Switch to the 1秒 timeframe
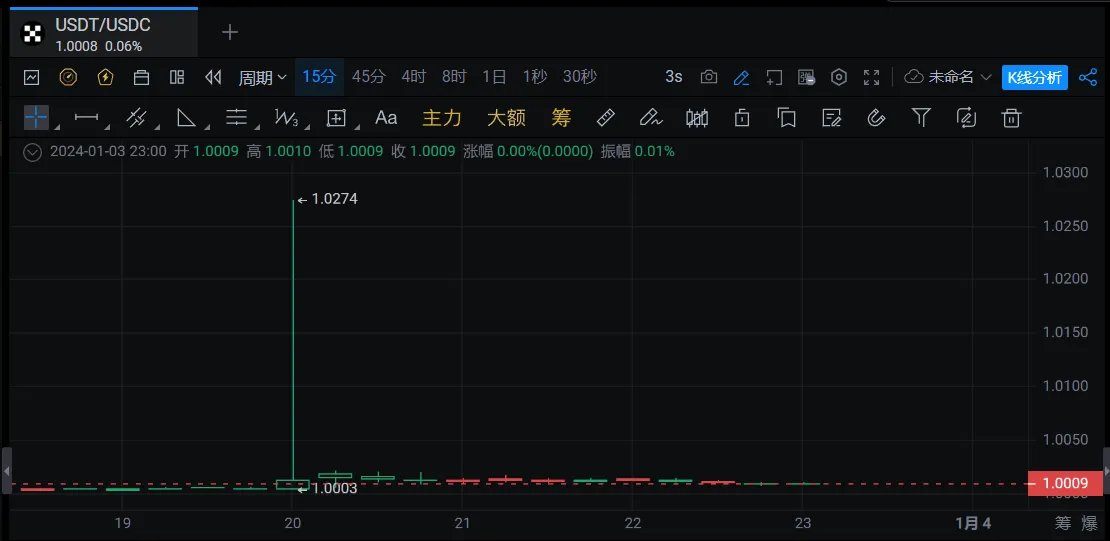1110x541 pixels. pos(534,77)
